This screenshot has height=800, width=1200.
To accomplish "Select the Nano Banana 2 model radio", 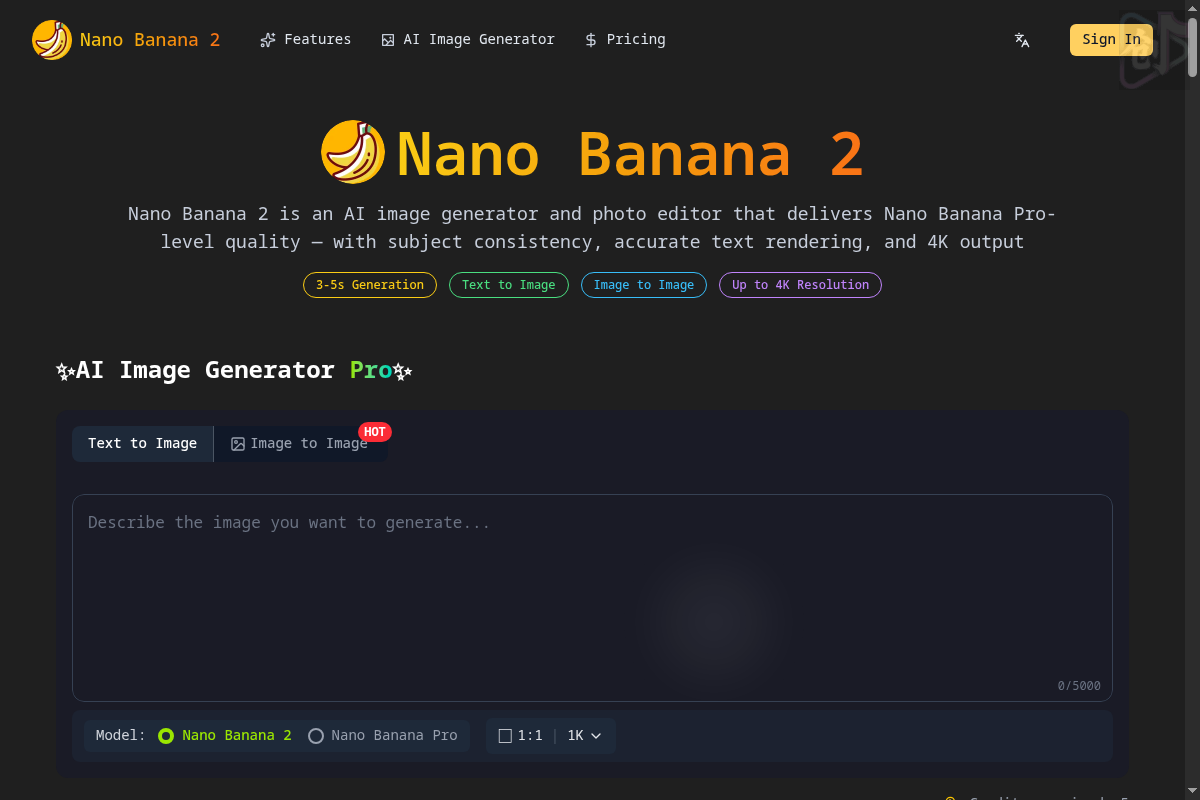I will (166, 736).
